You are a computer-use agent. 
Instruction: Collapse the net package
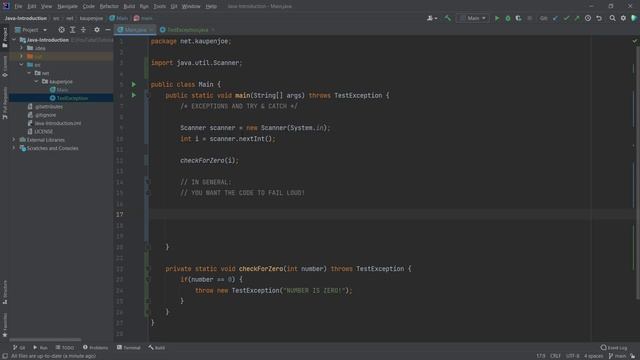coord(29,73)
